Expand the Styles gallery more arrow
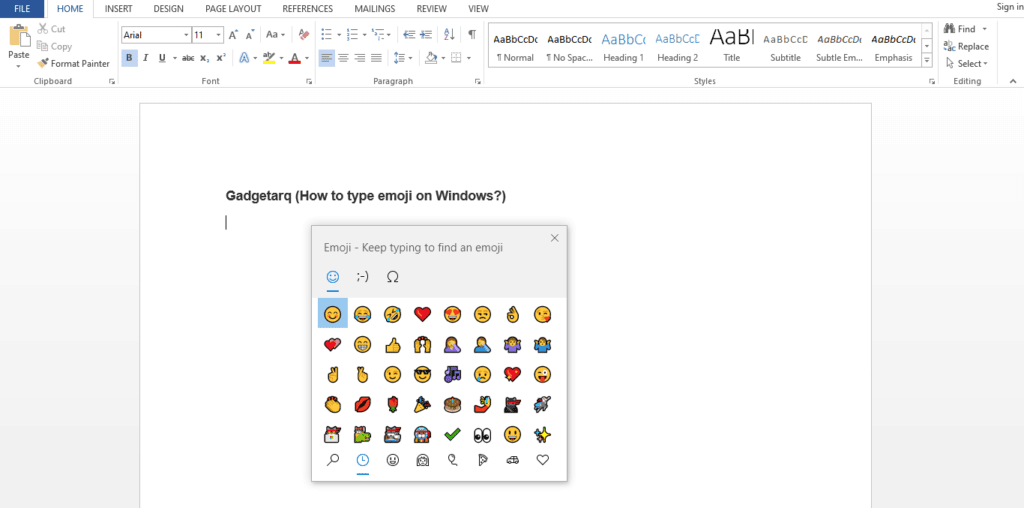Screen dimensions: 1024x508 point(927,61)
